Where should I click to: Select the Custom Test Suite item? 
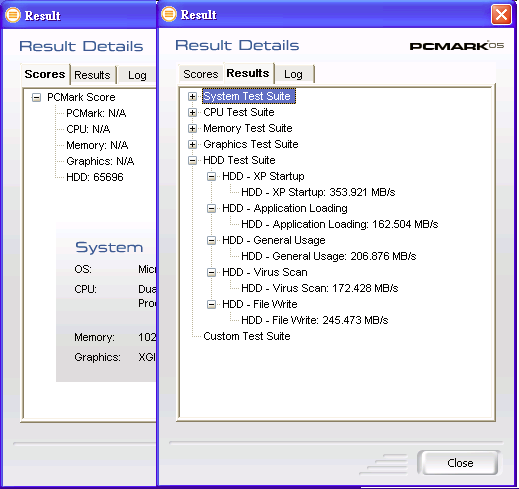pyautogui.click(x=247, y=336)
